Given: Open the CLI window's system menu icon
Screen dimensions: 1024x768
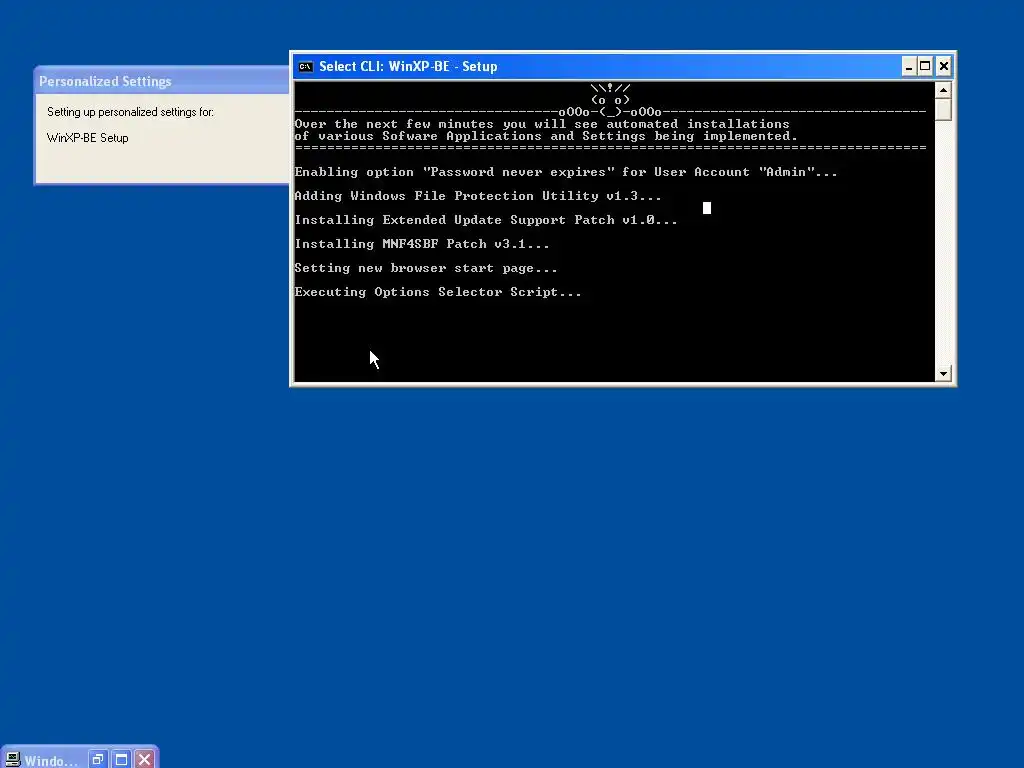Looking at the screenshot, I should 305,67.
